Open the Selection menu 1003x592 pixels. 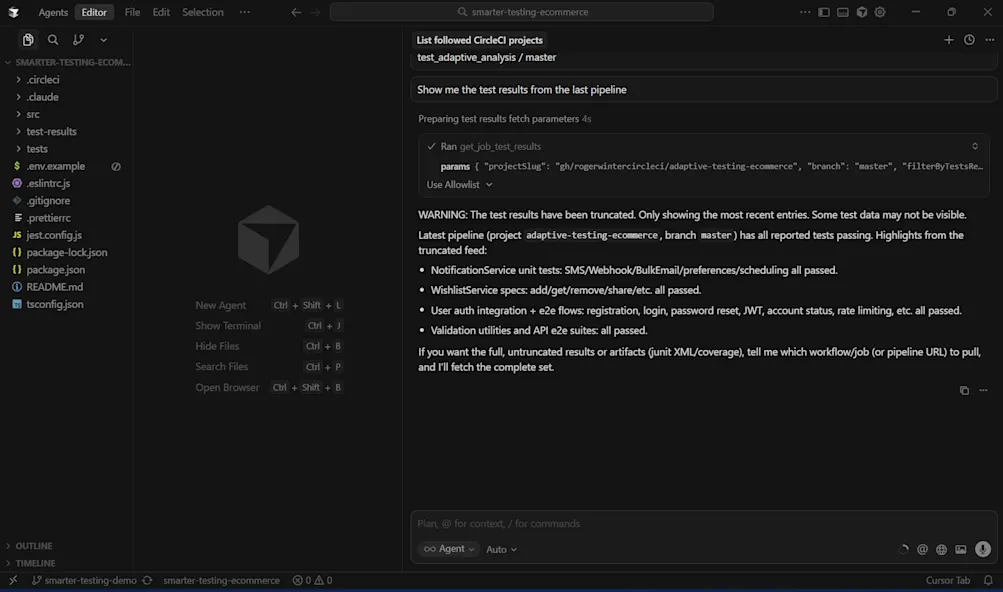point(203,12)
